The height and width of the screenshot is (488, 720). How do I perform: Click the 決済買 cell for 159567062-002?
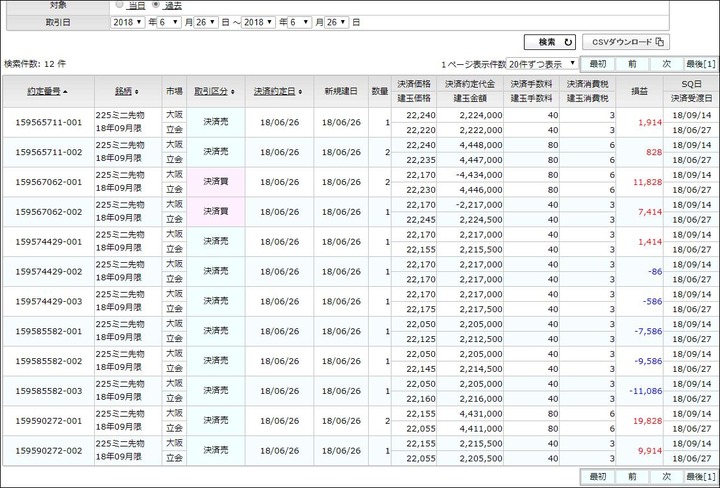click(x=216, y=212)
